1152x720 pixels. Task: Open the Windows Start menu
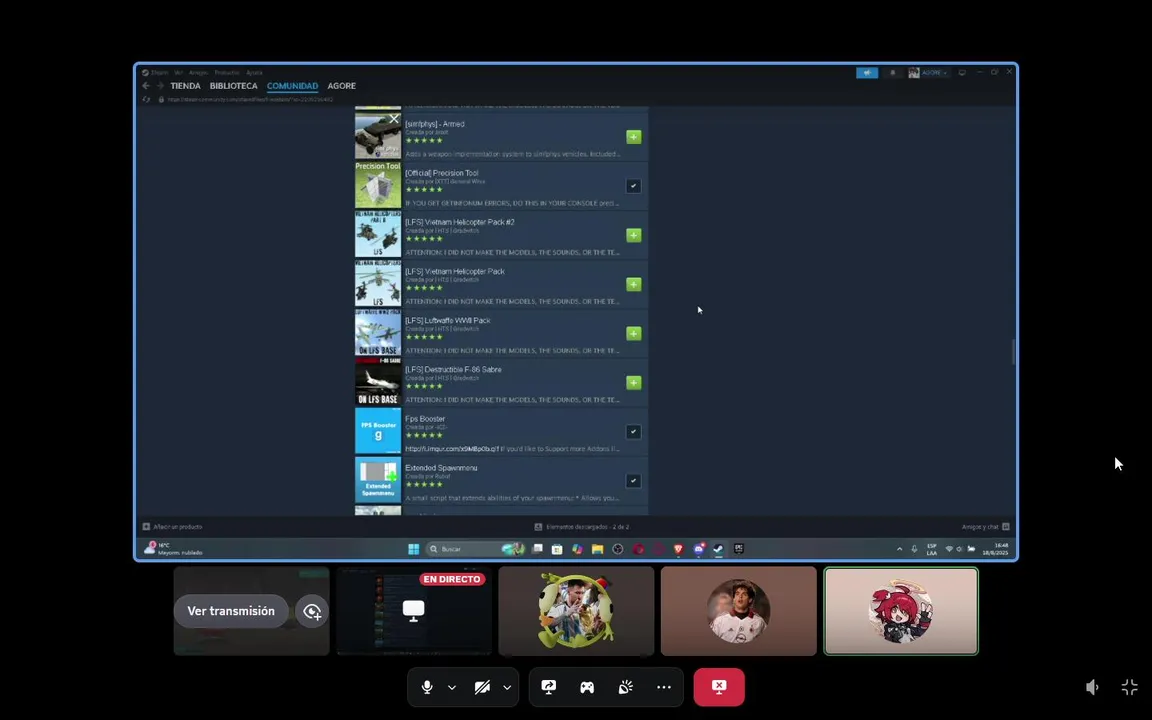click(x=414, y=549)
